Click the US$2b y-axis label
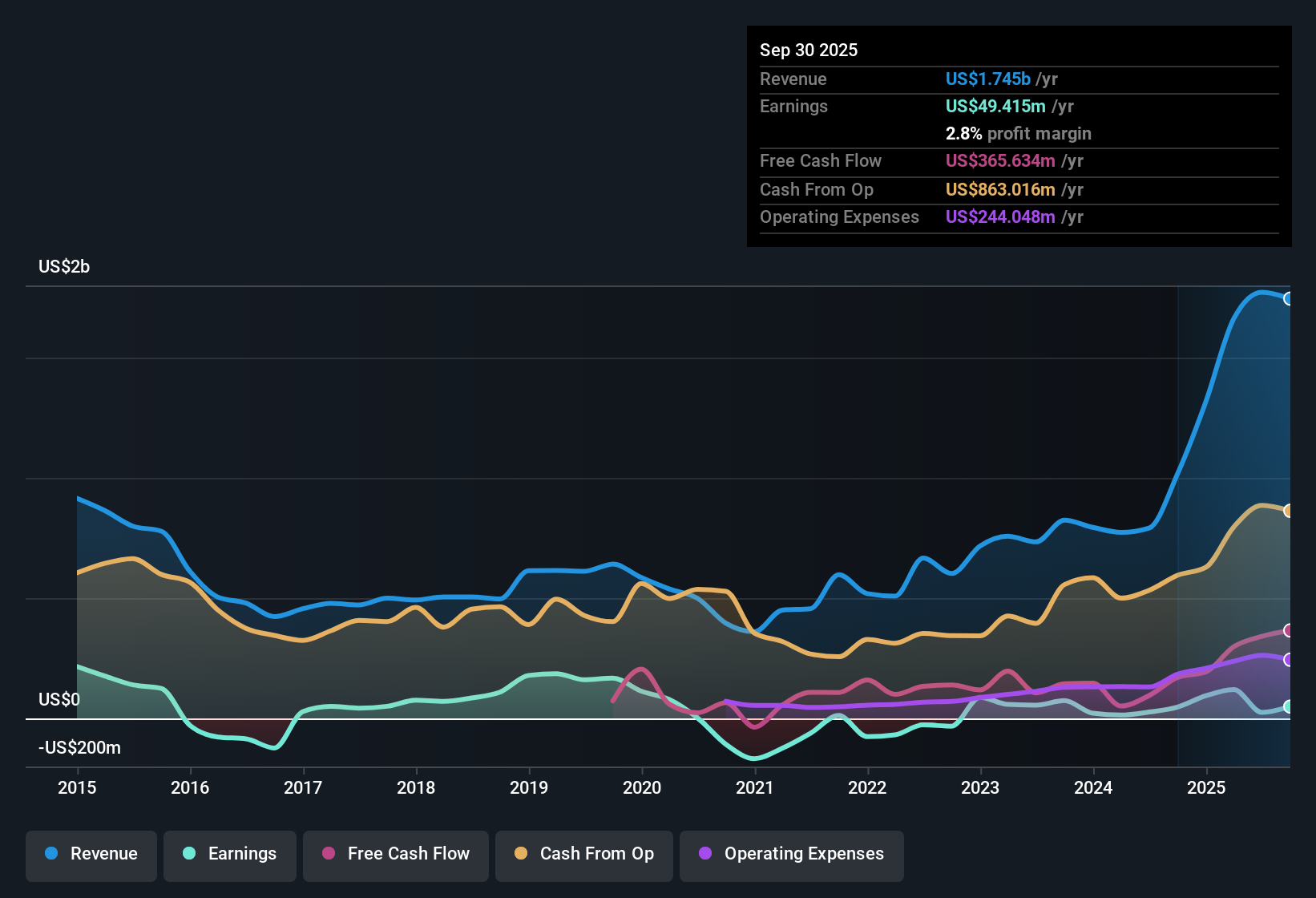The width and height of the screenshot is (1316, 898). pyautogui.click(x=64, y=267)
